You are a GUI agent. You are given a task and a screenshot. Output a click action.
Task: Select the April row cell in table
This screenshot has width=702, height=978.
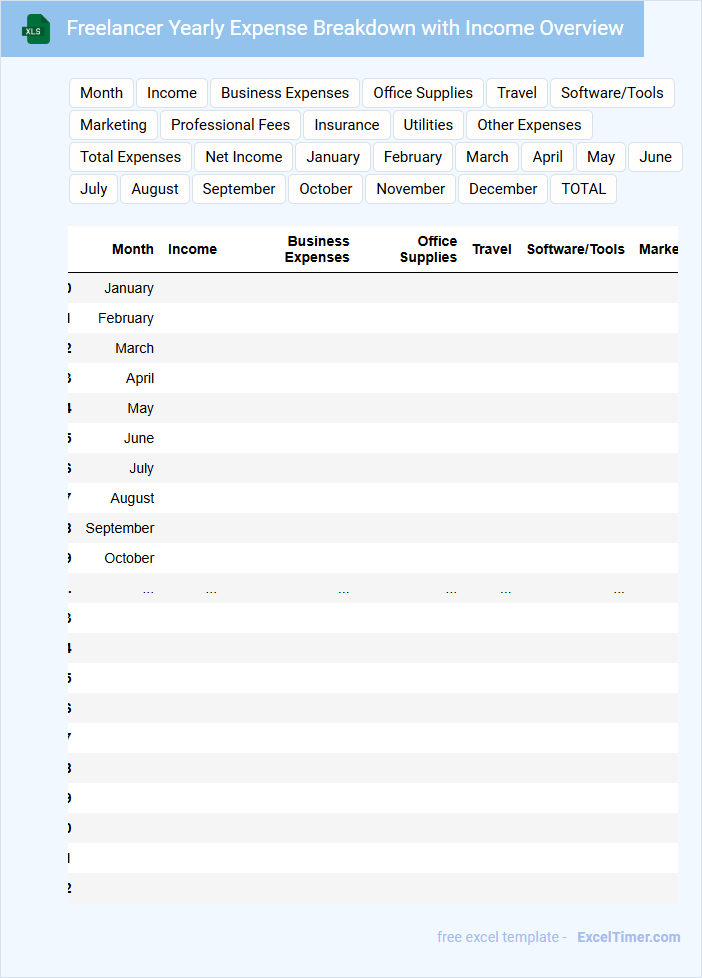point(140,378)
